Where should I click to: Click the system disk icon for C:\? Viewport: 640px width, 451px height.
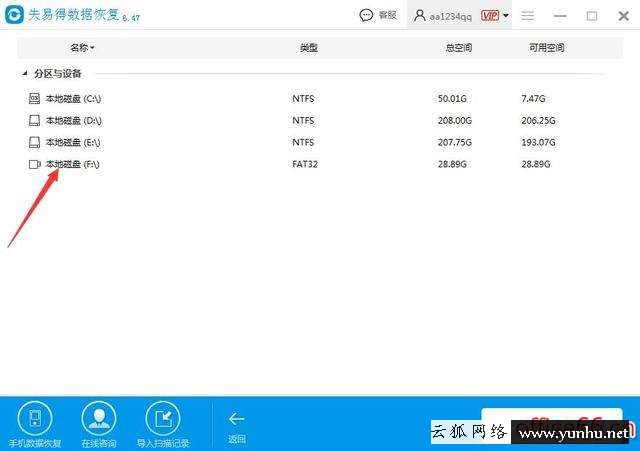click(34, 98)
